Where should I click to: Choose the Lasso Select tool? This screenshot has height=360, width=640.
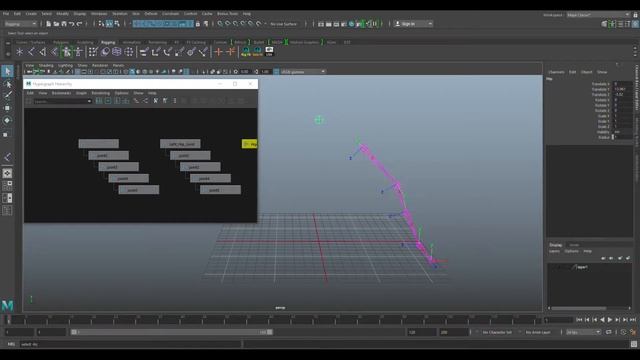pos(7,84)
